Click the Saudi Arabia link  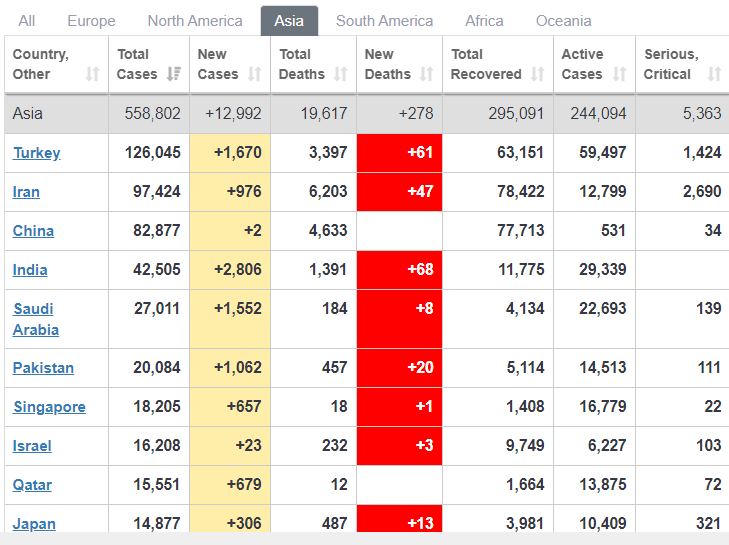(x=36, y=319)
